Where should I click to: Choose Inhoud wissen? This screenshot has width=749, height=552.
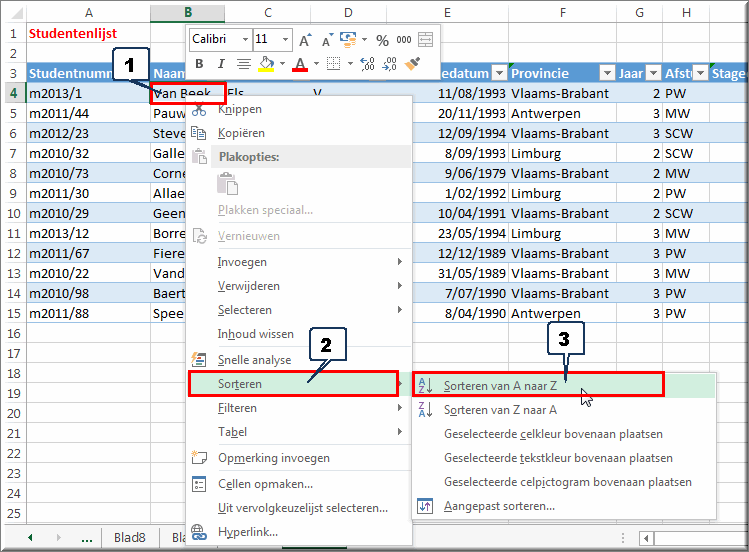300,334
